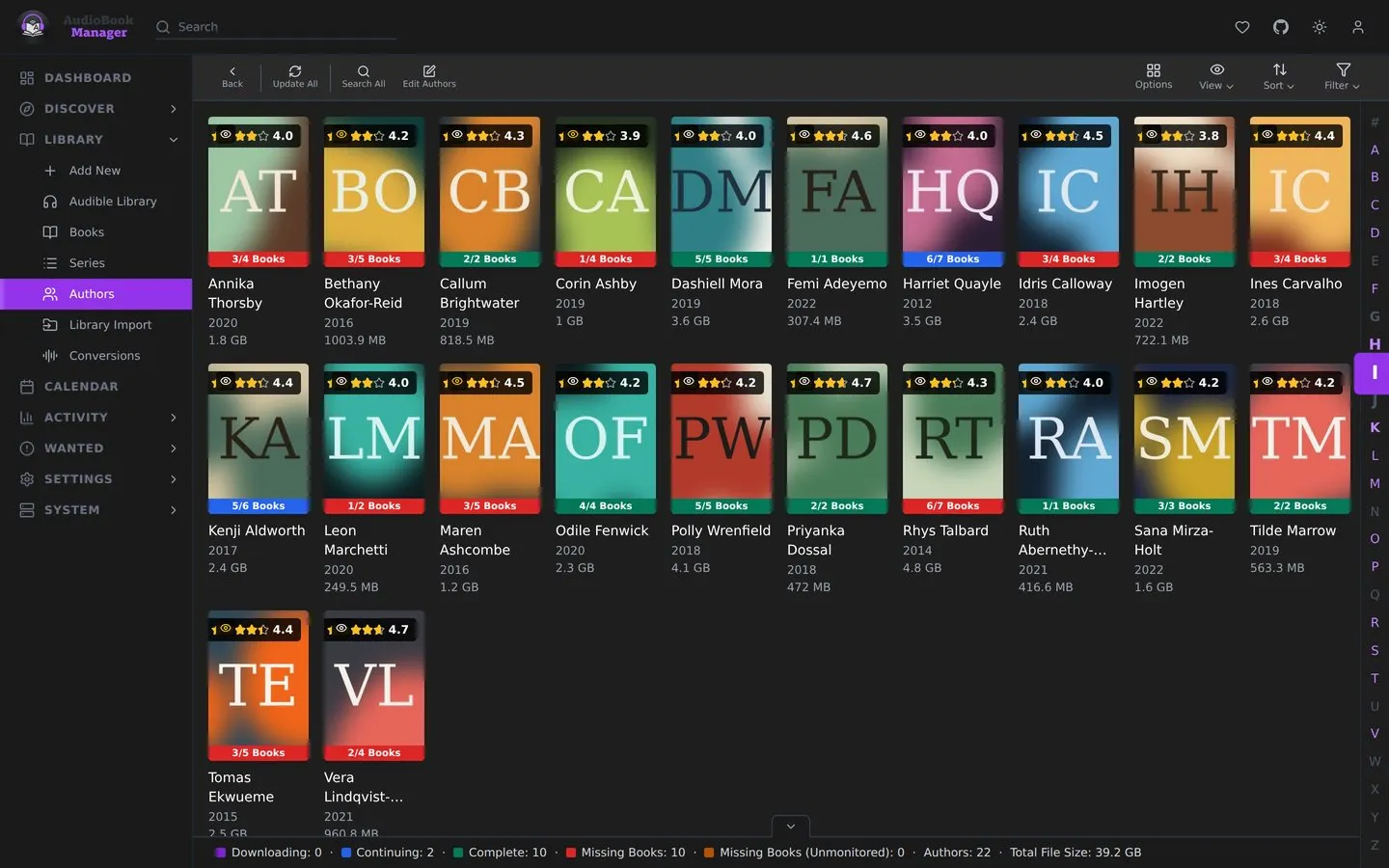Select Add New in Library menu
1389x868 pixels.
point(95,171)
